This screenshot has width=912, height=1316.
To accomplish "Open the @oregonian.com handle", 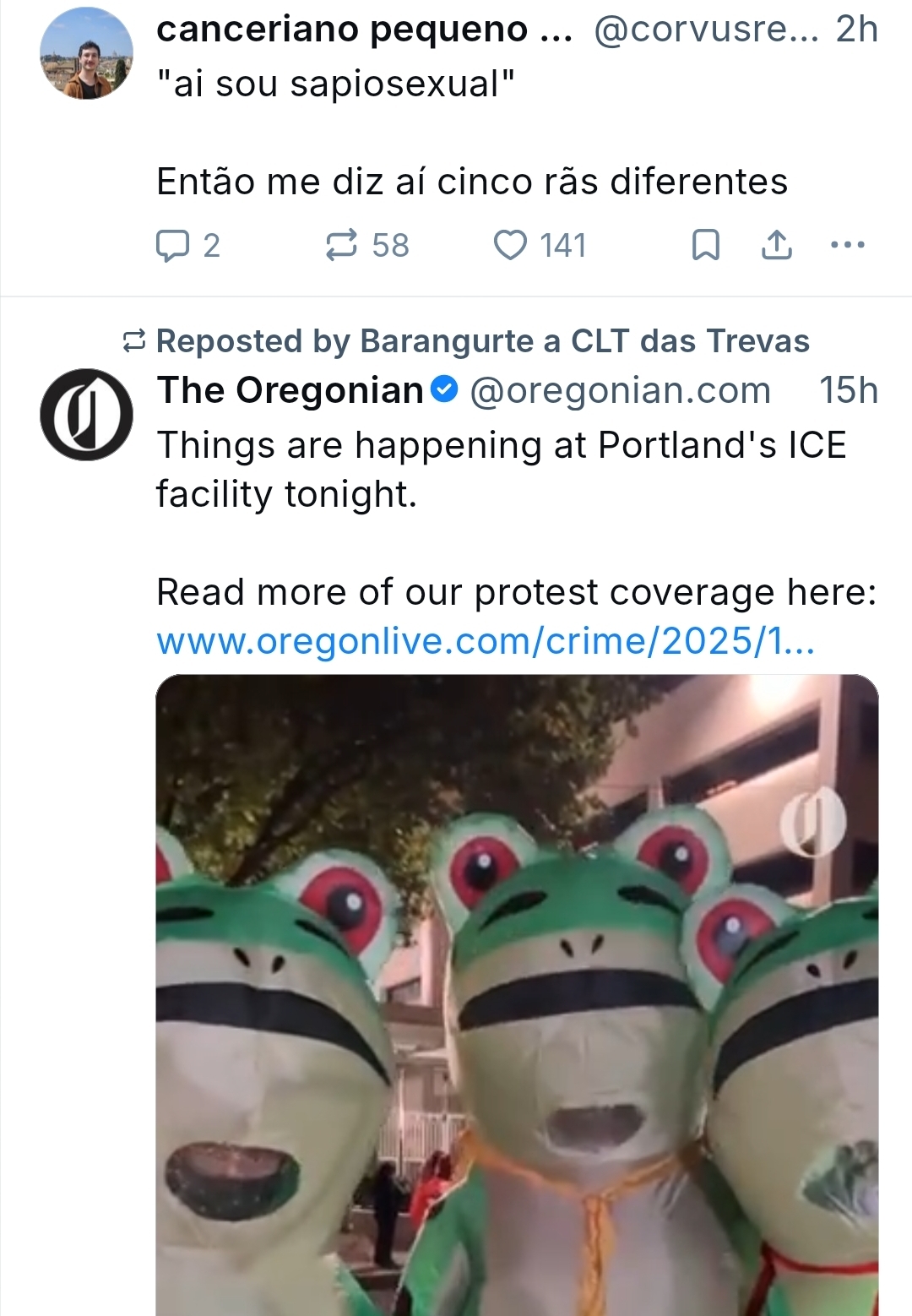I will pyautogui.click(x=620, y=390).
